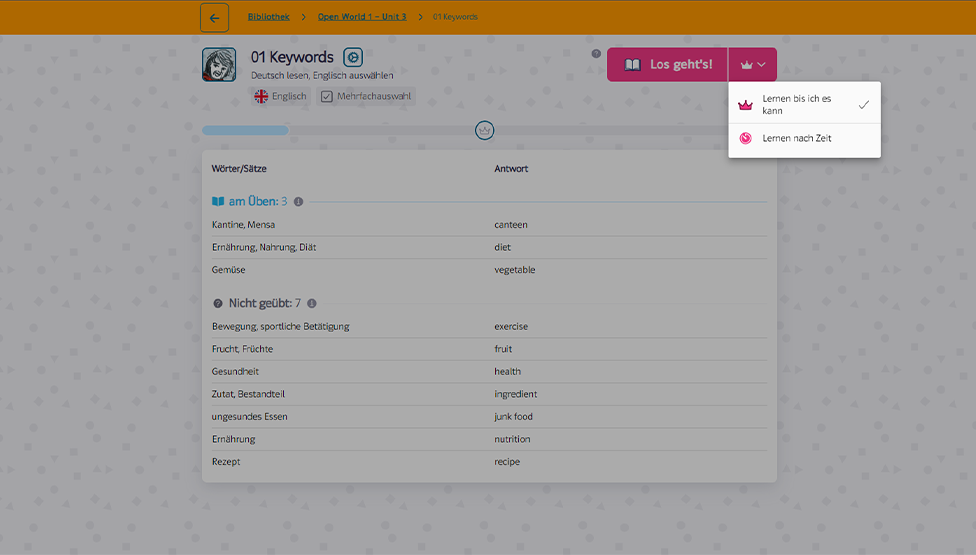Select the Englisch language chip
This screenshot has height=555, width=976.
[280, 97]
